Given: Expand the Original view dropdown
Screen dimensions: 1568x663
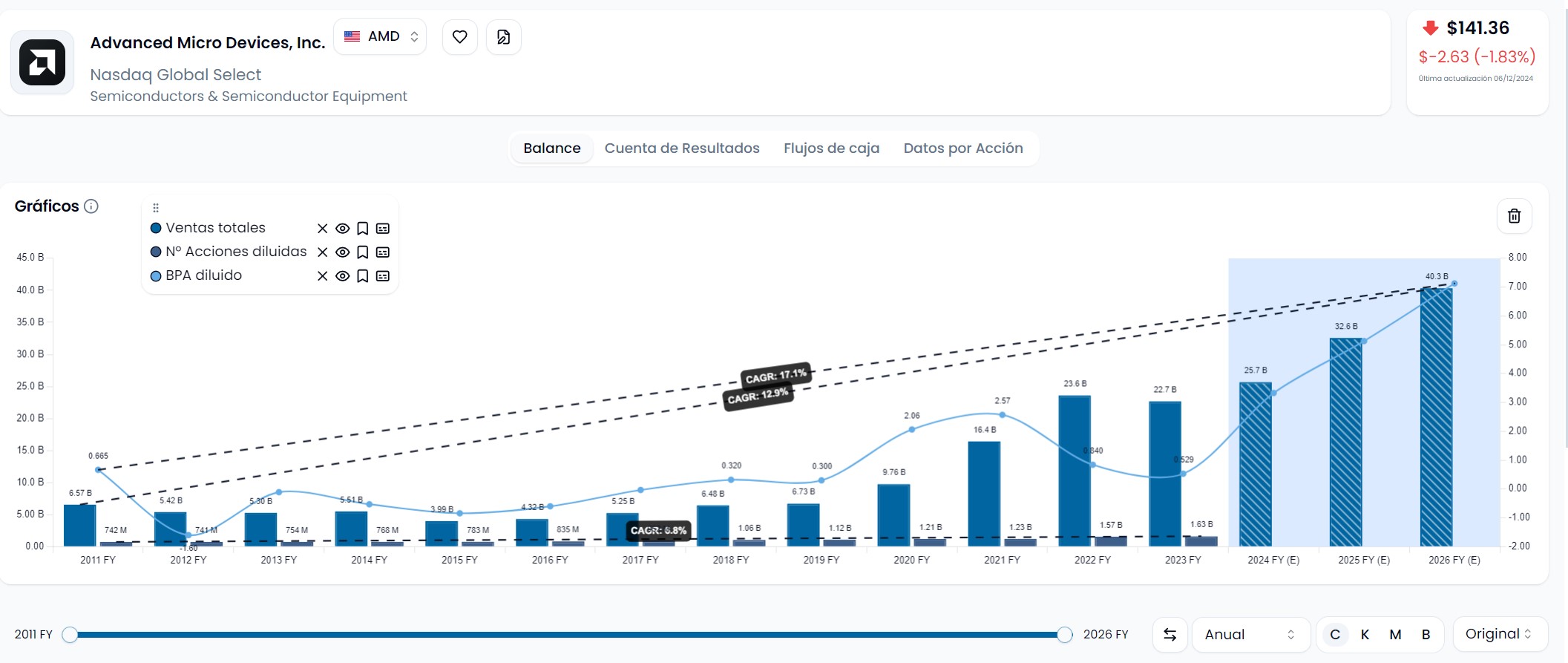Looking at the screenshot, I should pos(1500,634).
